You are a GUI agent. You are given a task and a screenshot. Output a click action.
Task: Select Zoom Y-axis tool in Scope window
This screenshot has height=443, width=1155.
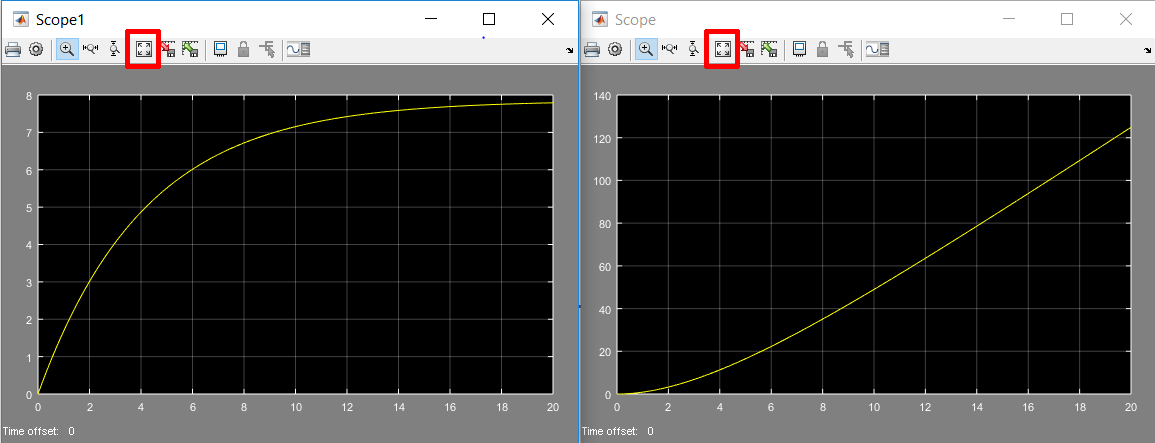[693, 49]
